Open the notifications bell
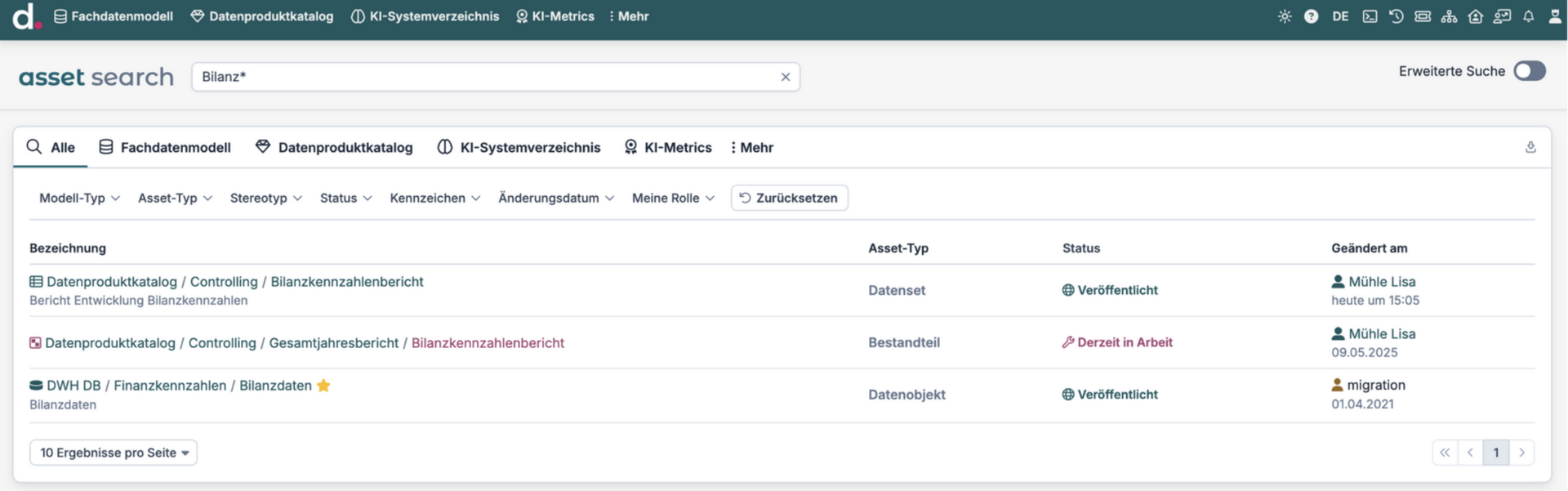1568x491 pixels. [x=1528, y=16]
